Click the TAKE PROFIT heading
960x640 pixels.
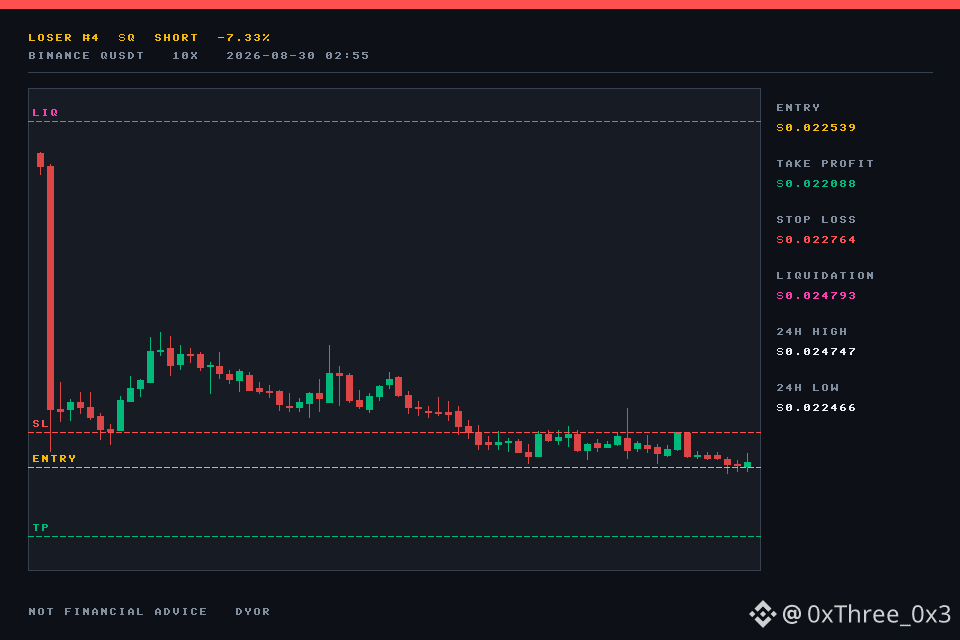pyautogui.click(x=825, y=164)
